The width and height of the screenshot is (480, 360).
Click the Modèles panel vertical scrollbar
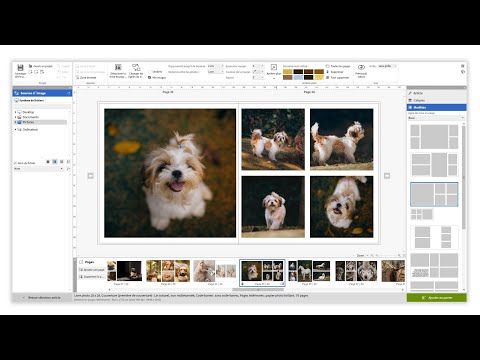click(x=464, y=178)
